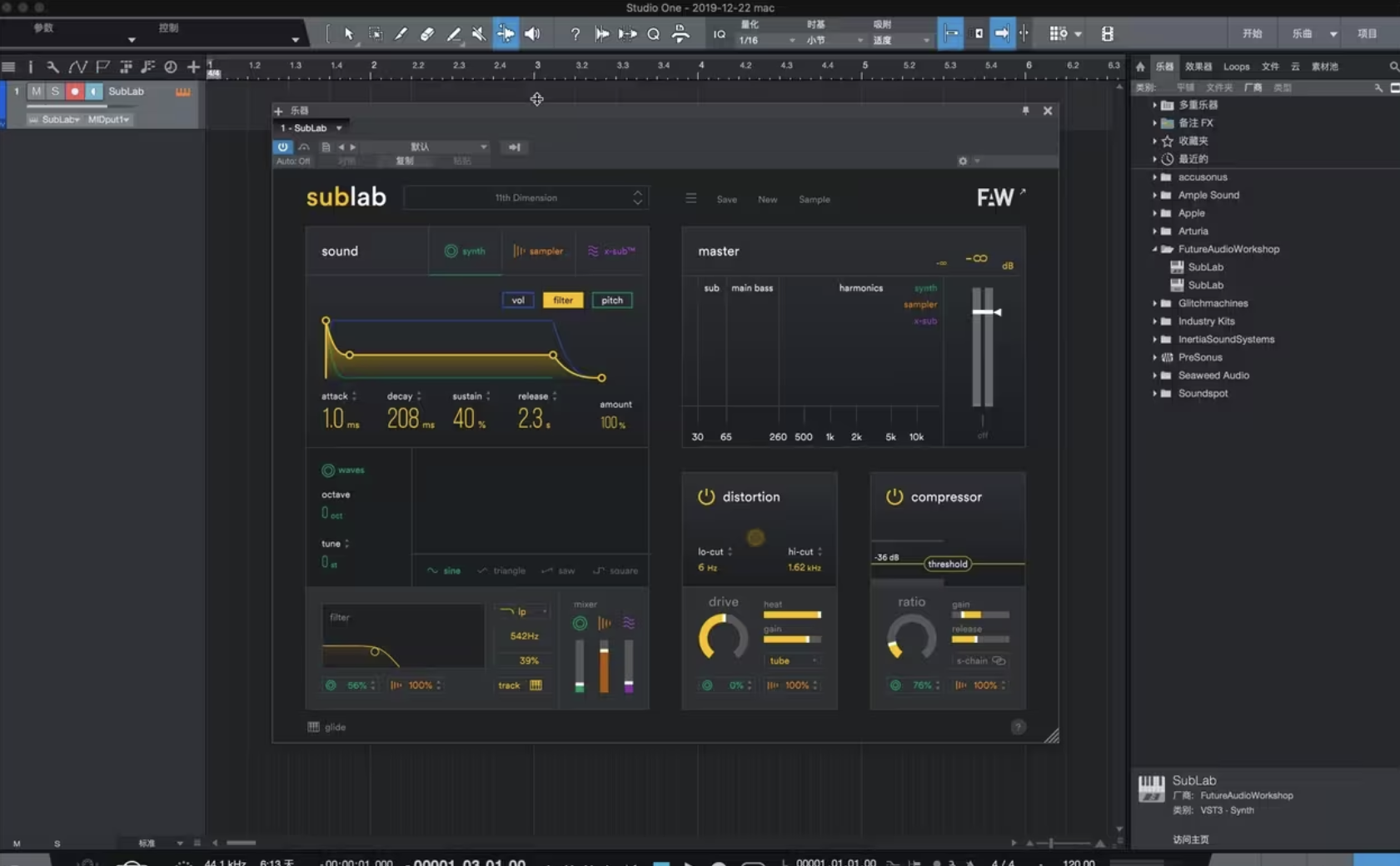The width and height of the screenshot is (1400, 866).
Task: Open the 效果器 browser tab
Action: coord(1199,67)
